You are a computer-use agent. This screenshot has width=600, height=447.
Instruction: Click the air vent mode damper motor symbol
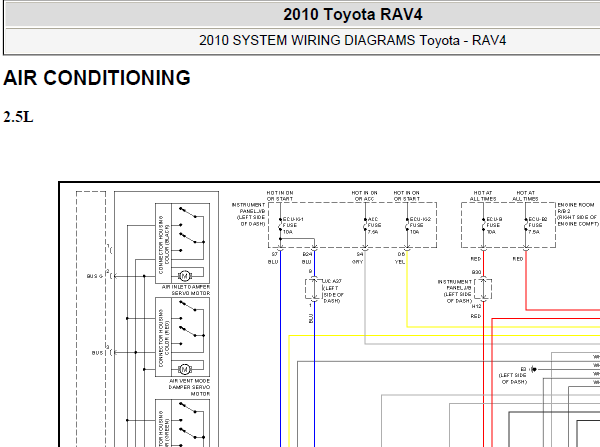pyautogui.click(x=185, y=369)
